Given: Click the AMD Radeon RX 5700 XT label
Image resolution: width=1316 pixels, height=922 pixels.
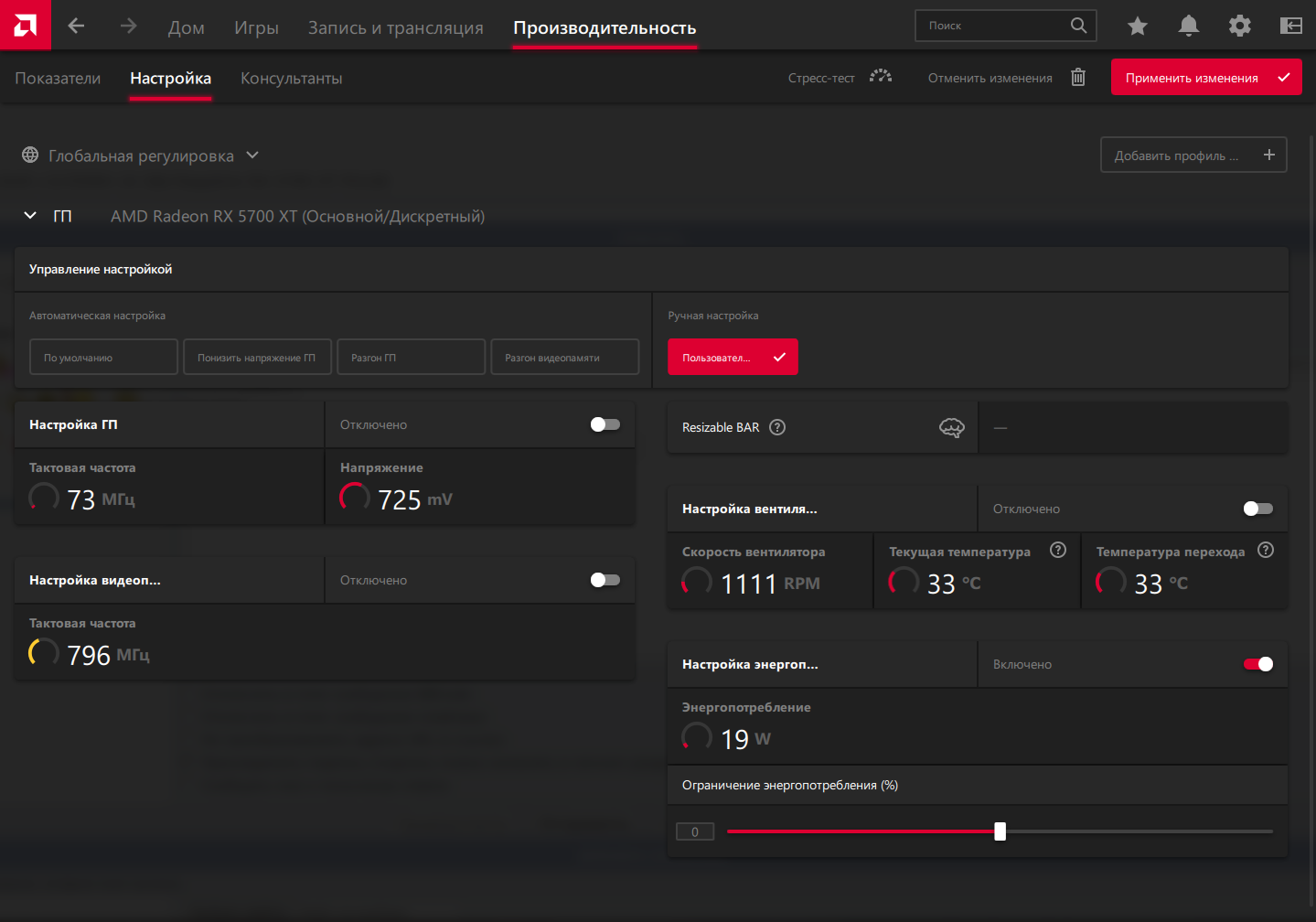Looking at the screenshot, I should 297,216.
